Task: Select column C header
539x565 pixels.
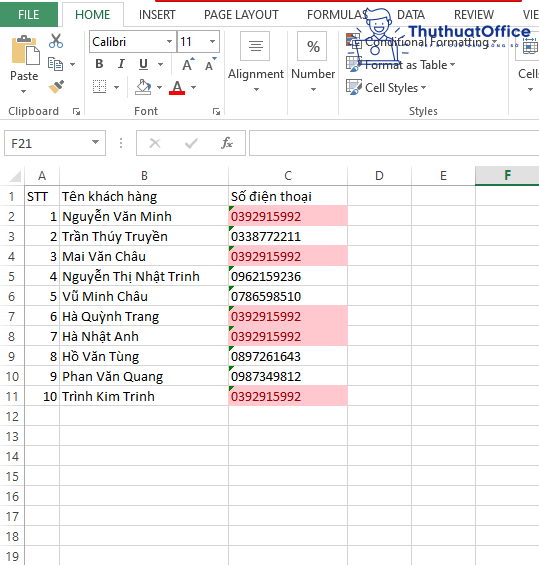Action: pos(288,175)
